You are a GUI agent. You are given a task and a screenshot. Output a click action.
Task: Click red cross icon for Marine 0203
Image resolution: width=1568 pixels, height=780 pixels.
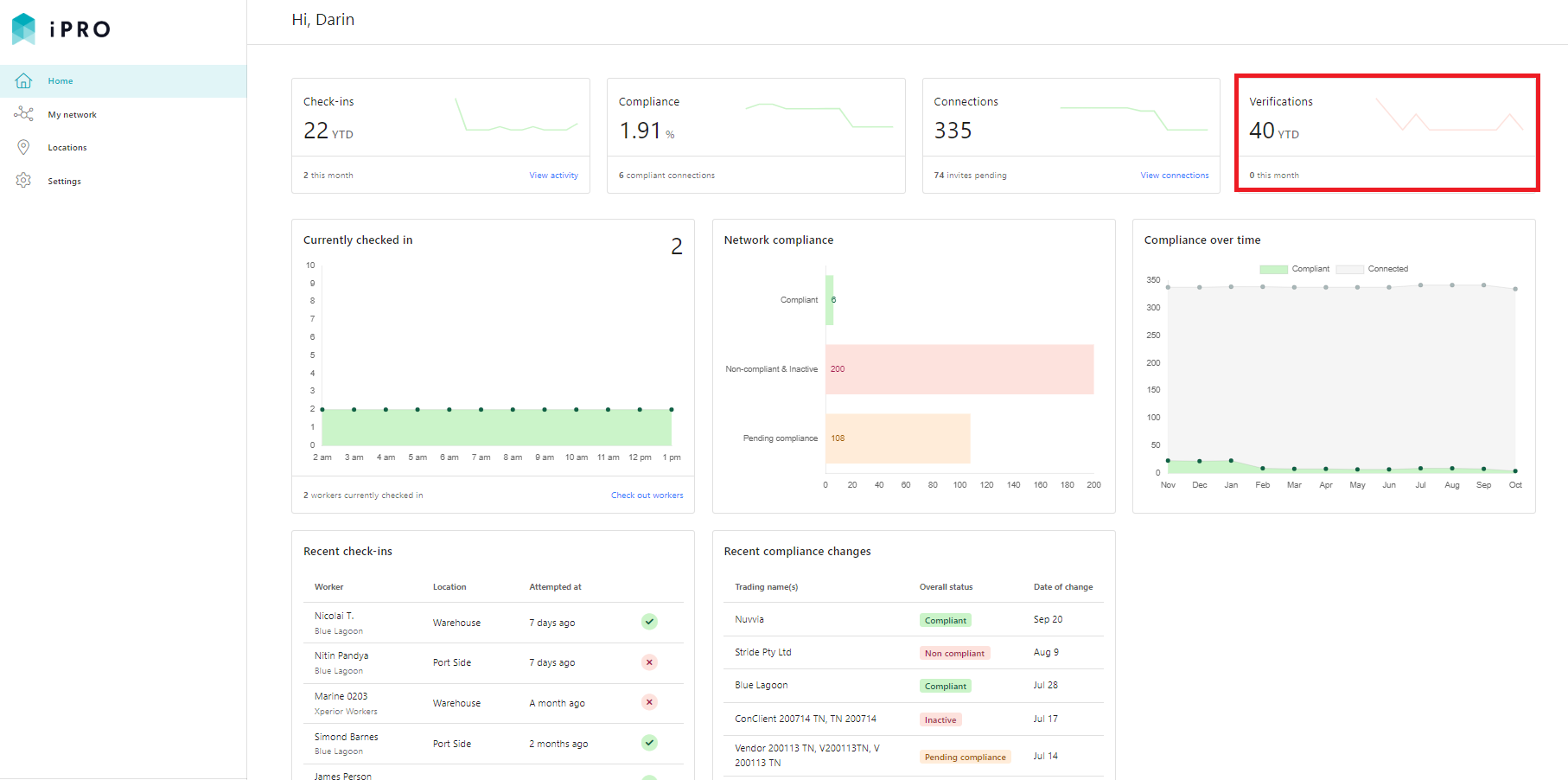click(x=649, y=702)
